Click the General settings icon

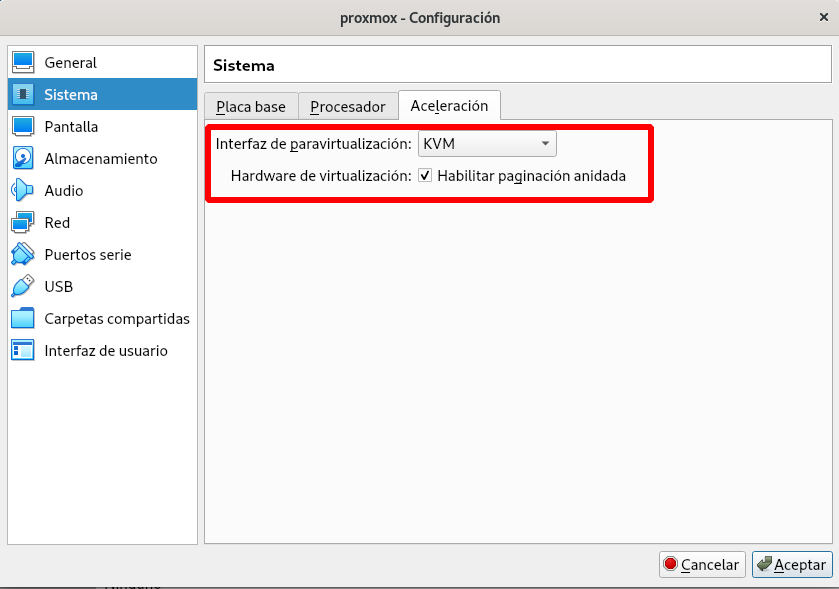pos(23,63)
